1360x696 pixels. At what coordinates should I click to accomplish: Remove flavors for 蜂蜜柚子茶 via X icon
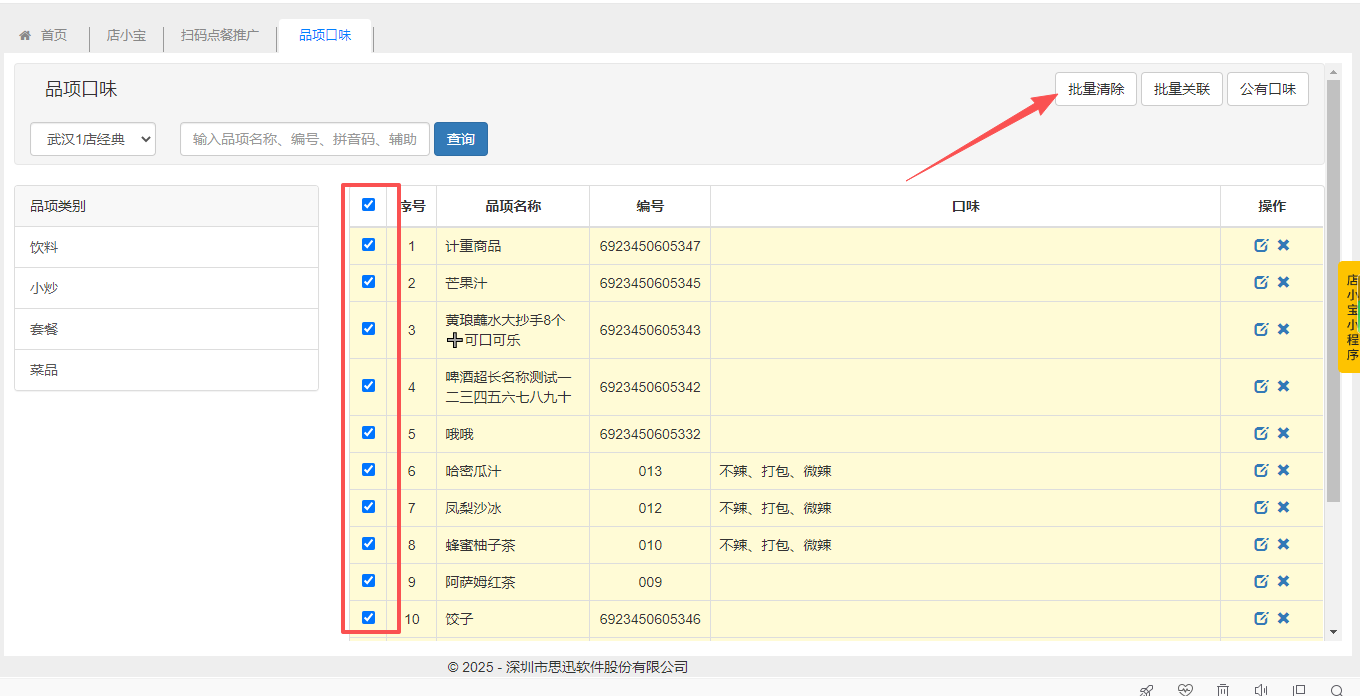(1283, 544)
